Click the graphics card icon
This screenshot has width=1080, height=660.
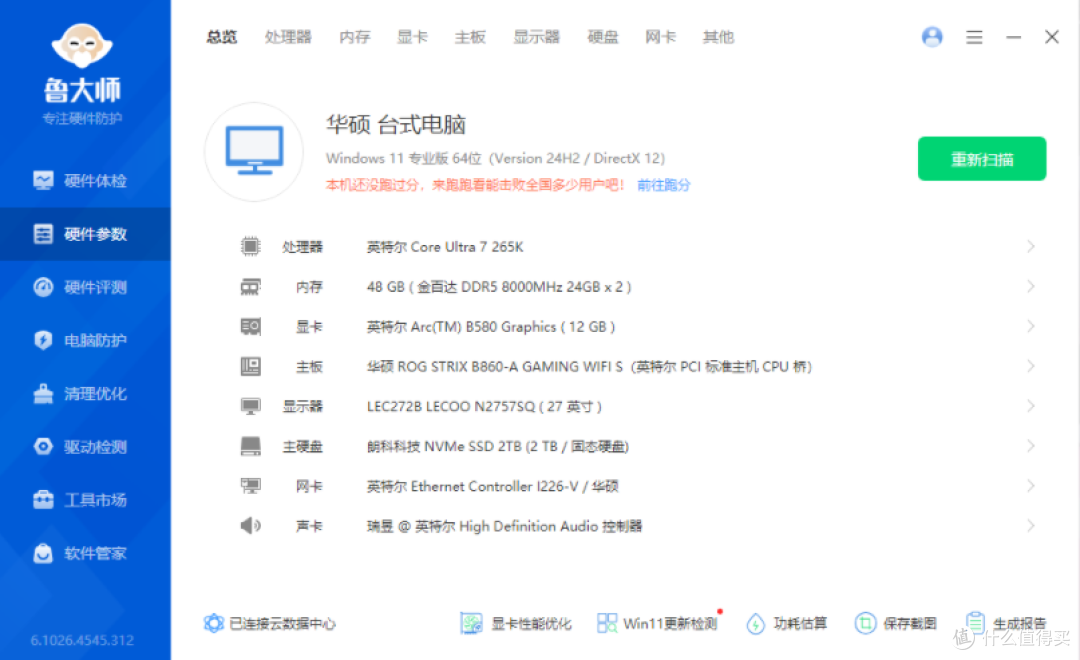[250, 326]
